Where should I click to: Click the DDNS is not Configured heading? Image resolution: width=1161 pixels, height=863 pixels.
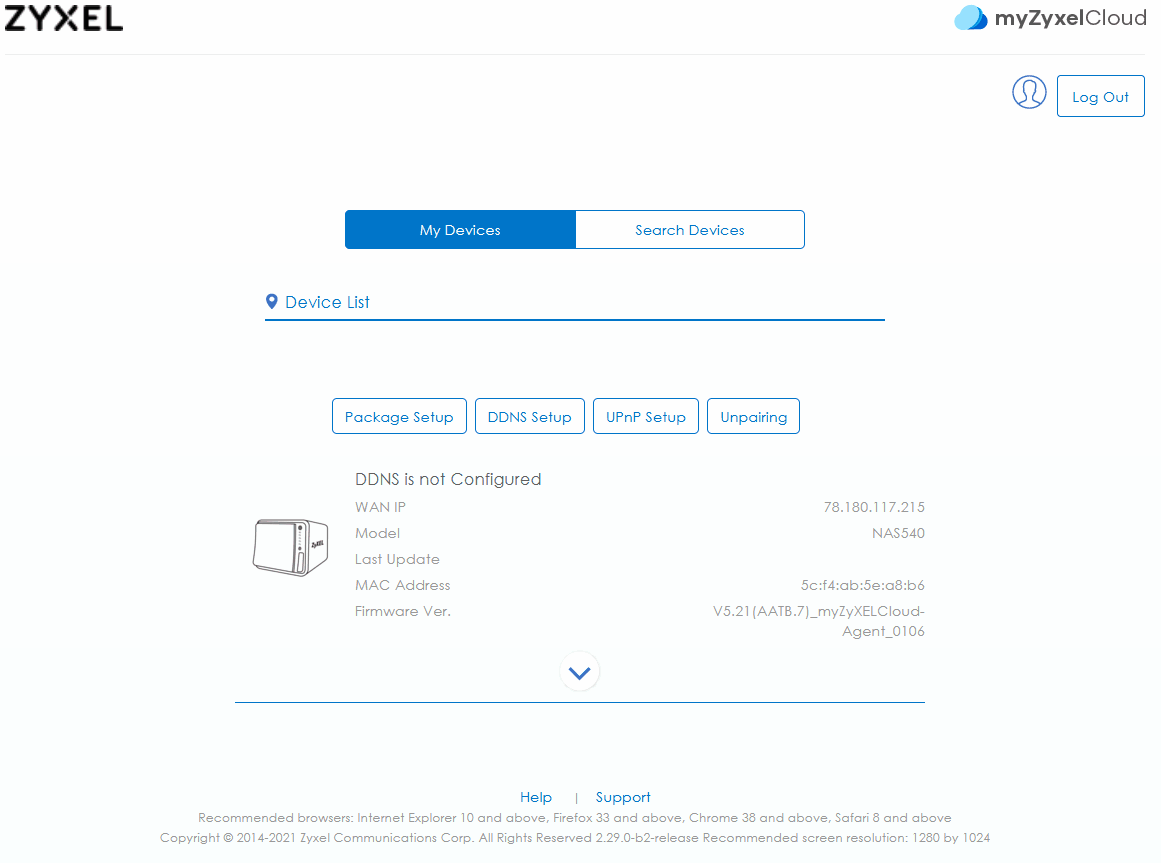point(448,479)
